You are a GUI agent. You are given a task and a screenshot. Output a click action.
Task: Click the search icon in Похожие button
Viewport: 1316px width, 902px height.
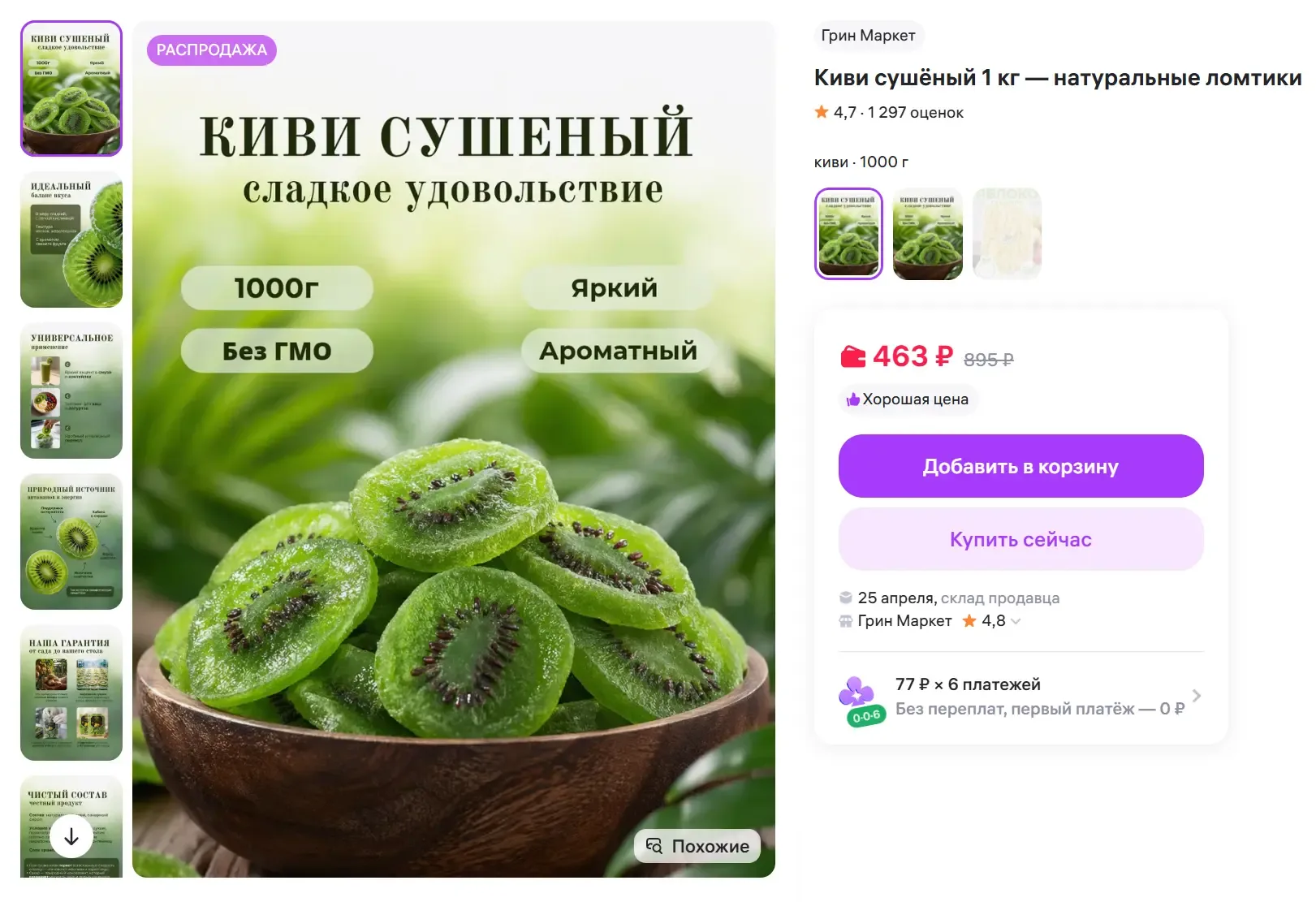tap(654, 846)
